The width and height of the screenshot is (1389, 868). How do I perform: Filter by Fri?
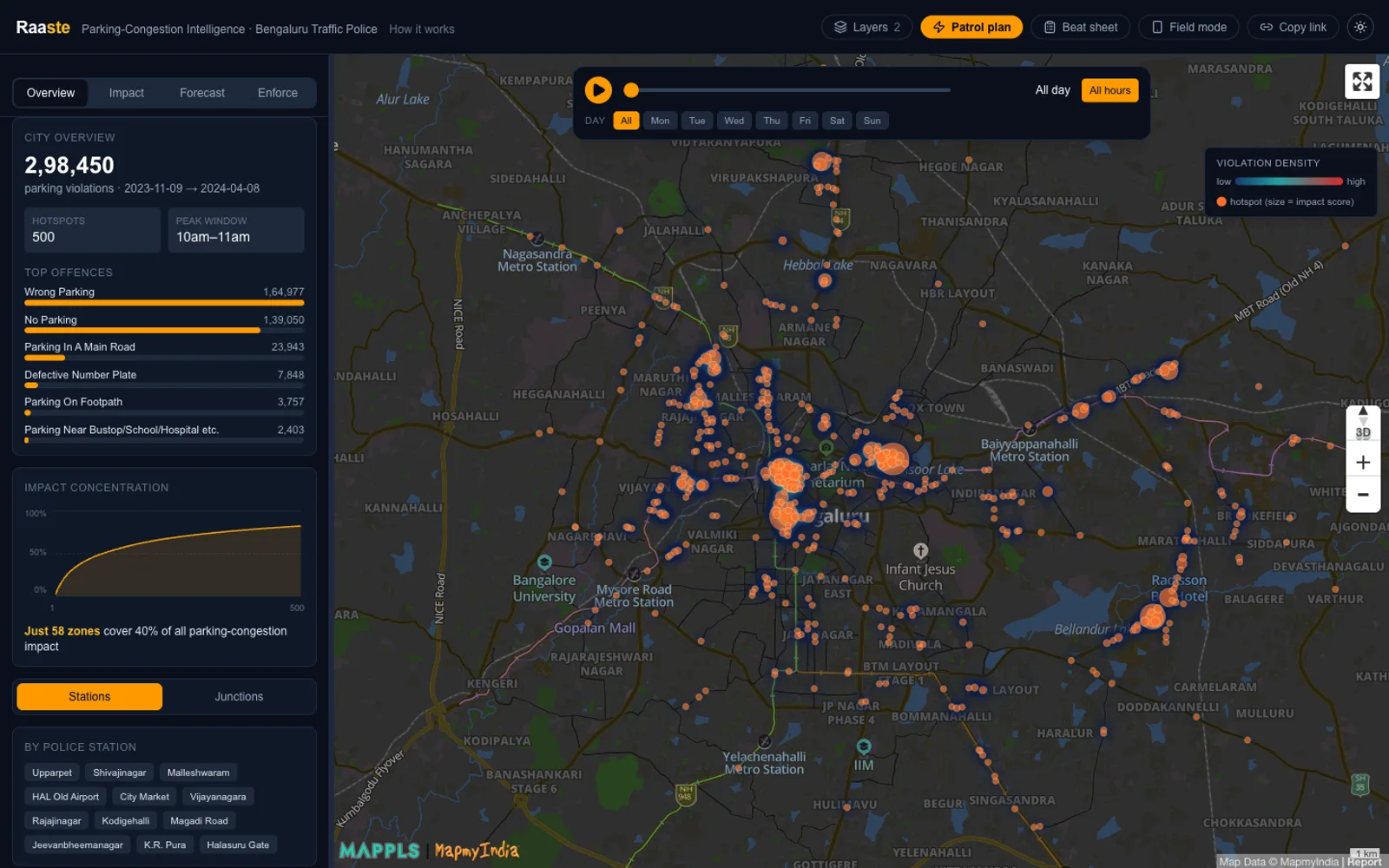coord(805,121)
